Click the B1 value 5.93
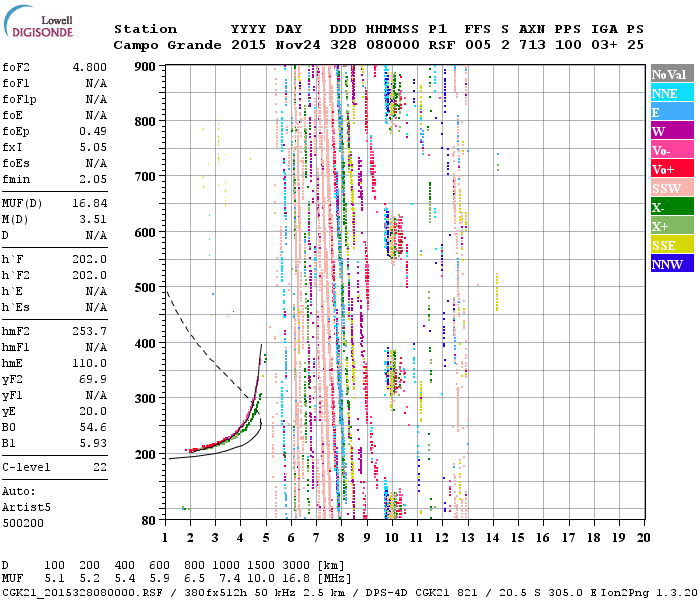The height and width of the screenshot is (600, 700). [x=93, y=443]
